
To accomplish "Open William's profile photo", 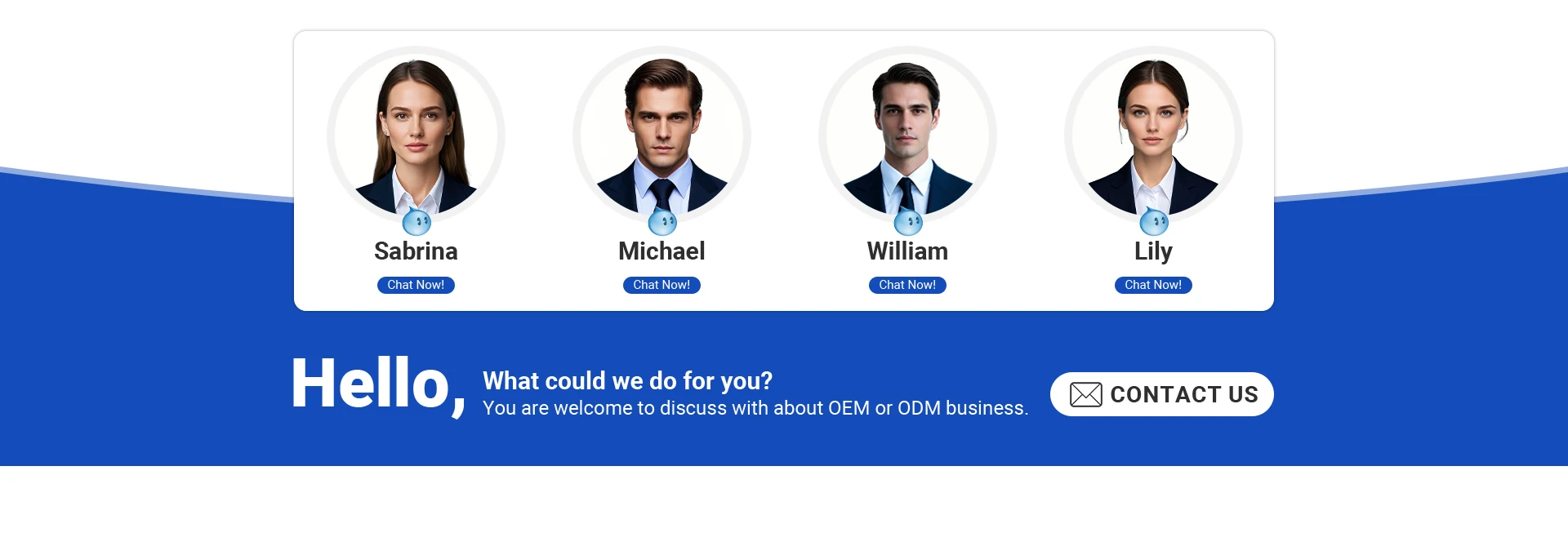I will (907, 135).
